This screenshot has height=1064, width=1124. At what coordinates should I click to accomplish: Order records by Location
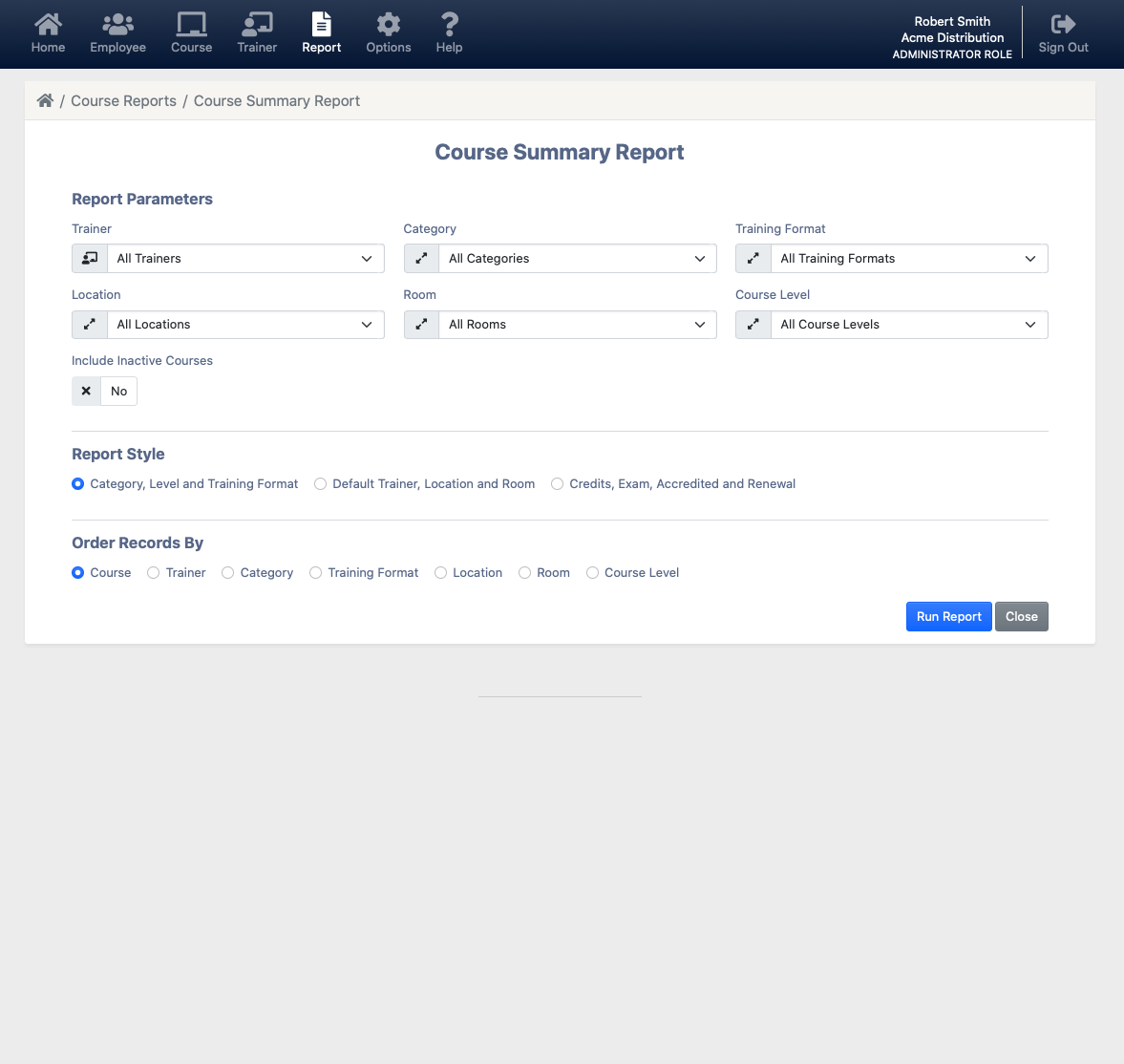point(441,573)
